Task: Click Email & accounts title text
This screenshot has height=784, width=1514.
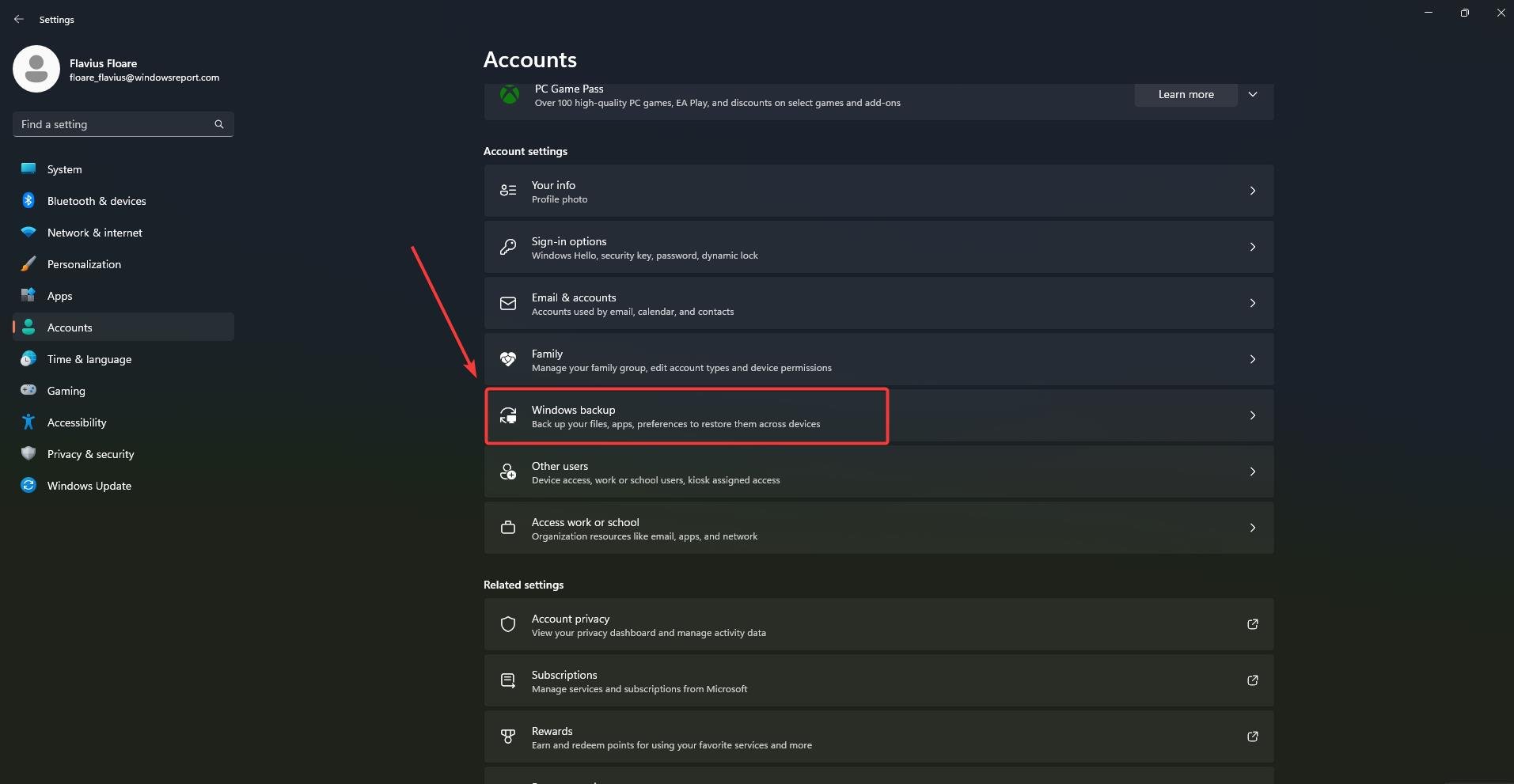Action: pyautogui.click(x=574, y=297)
